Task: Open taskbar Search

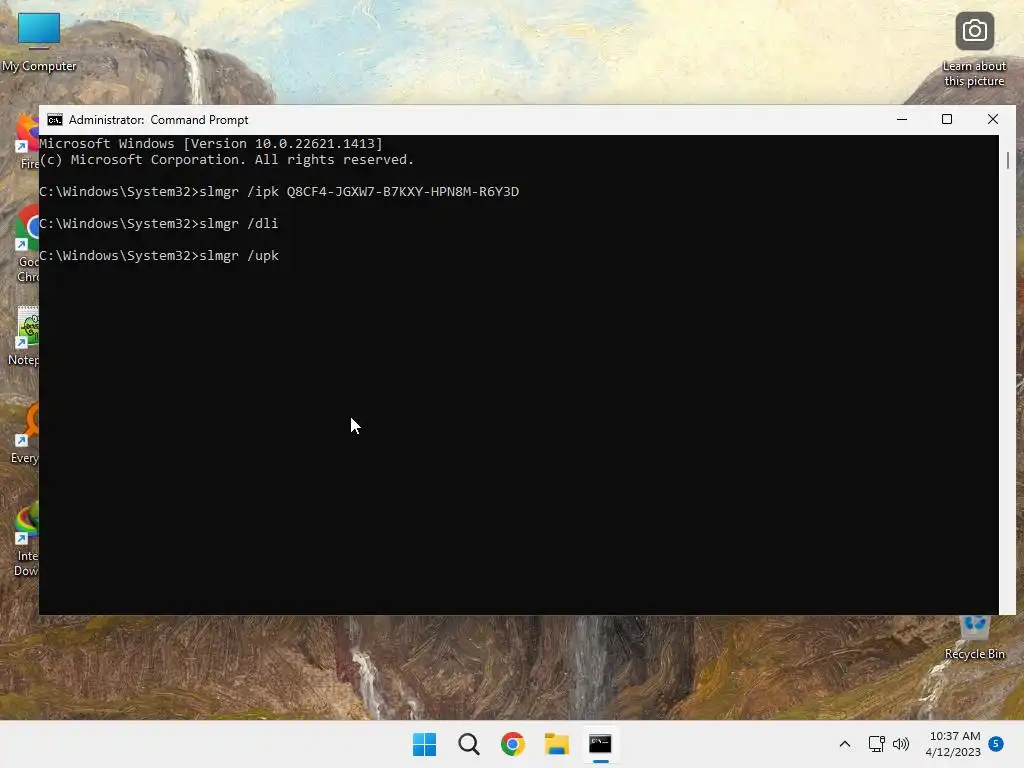Action: tap(468, 744)
